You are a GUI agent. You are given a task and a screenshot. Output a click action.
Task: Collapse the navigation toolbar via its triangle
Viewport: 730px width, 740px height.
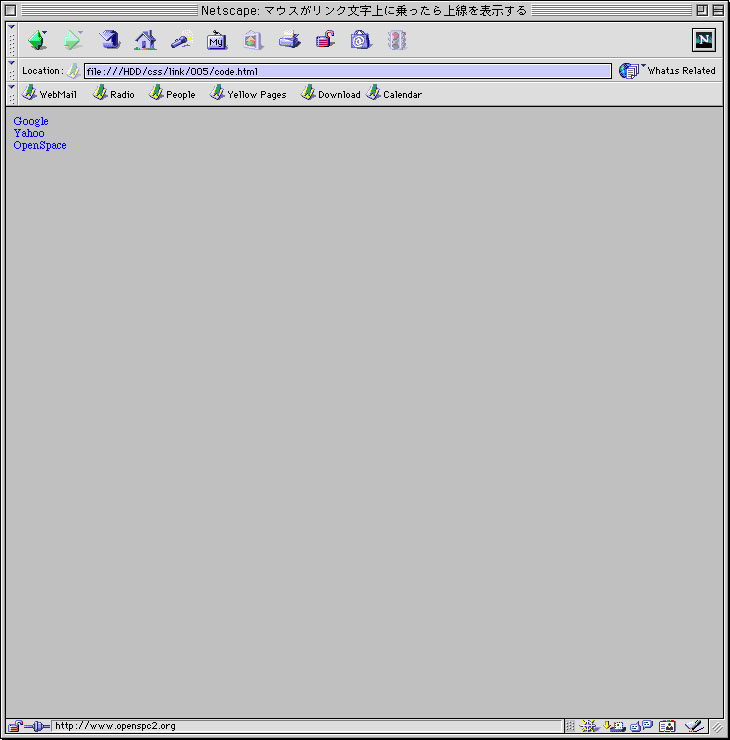click(11, 27)
